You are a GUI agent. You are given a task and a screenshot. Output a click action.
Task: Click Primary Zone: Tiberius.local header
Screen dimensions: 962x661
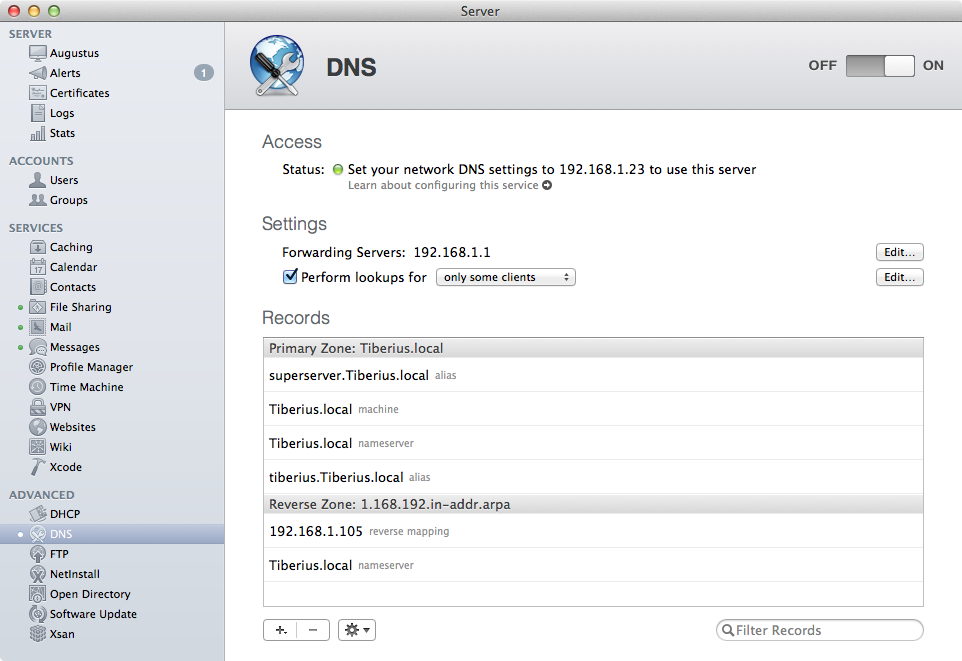click(x=593, y=348)
